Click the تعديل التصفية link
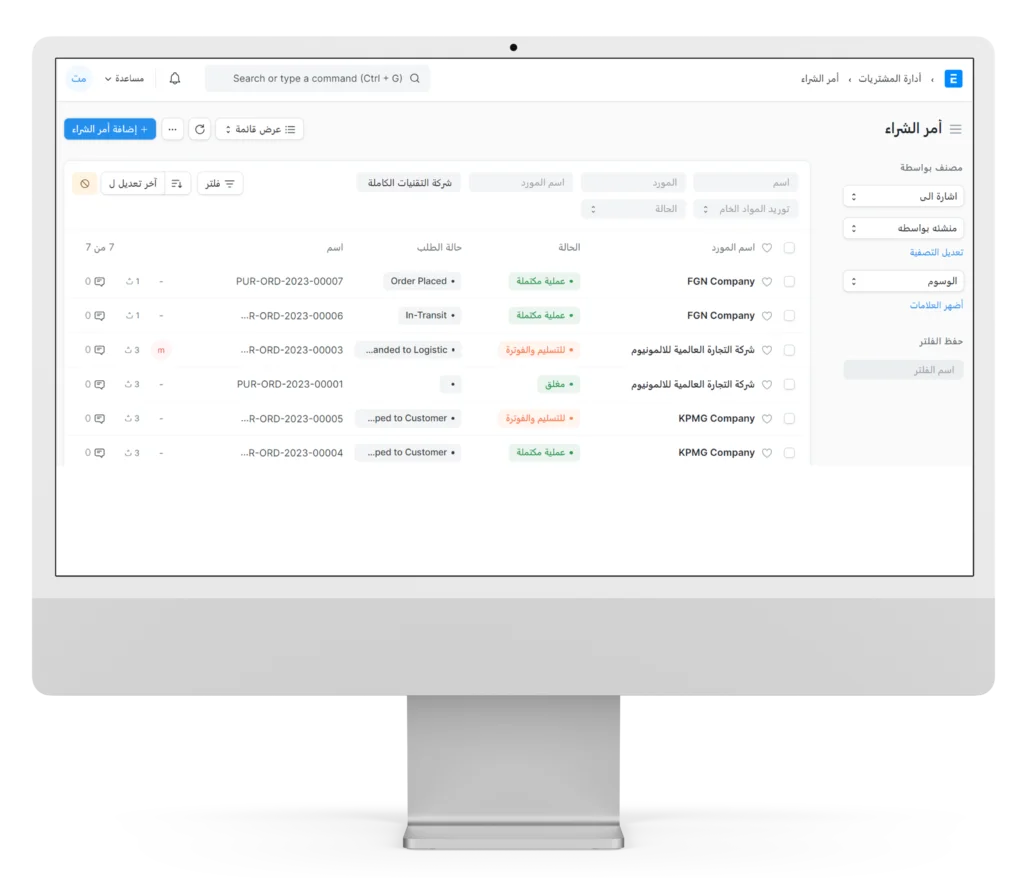The width and height of the screenshot is (1024, 878). 936,253
